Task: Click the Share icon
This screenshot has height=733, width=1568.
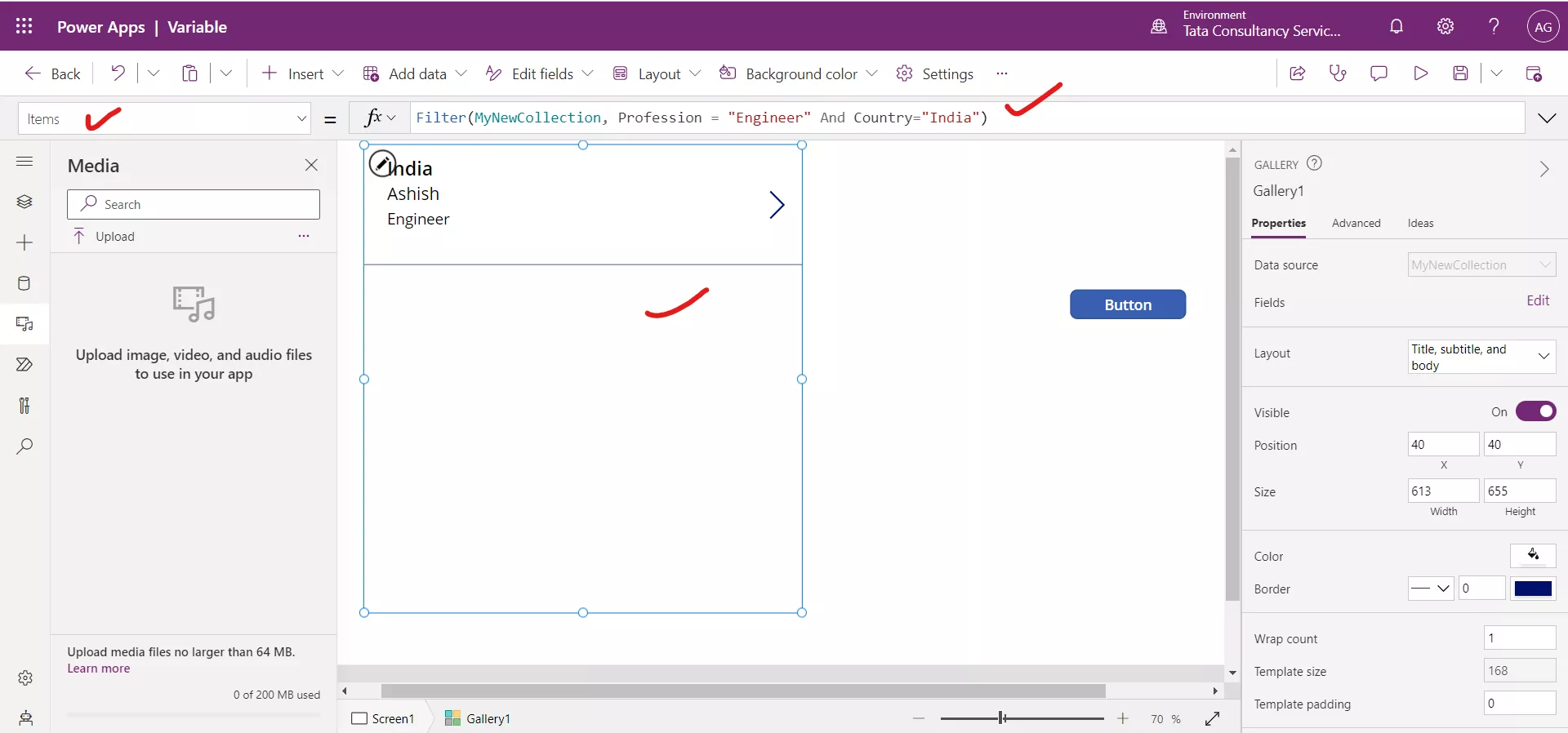Action: tap(1297, 73)
